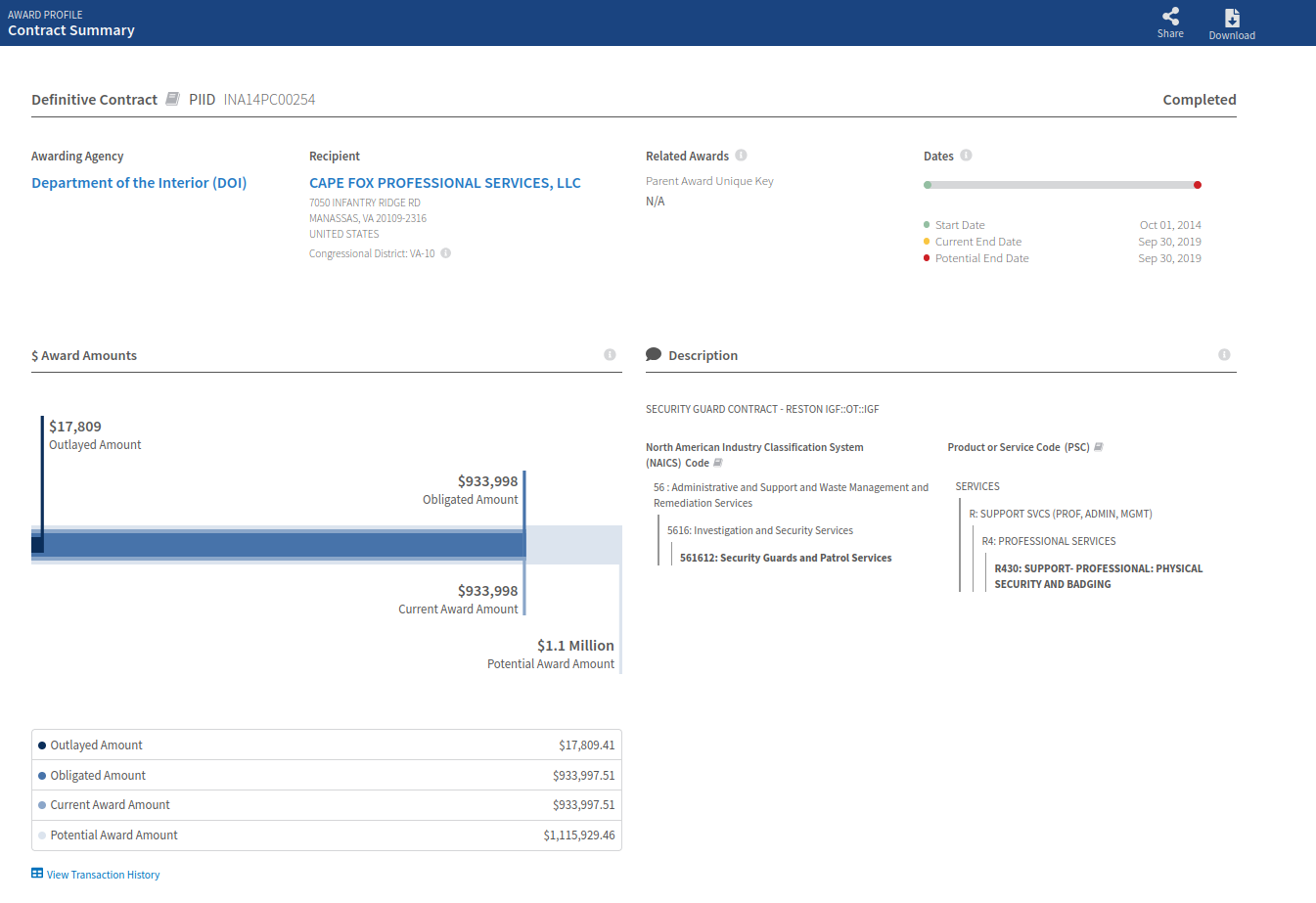Viewport: 1316px width, 903px height.
Task: Click the dates progress bar
Action: 1063,185
